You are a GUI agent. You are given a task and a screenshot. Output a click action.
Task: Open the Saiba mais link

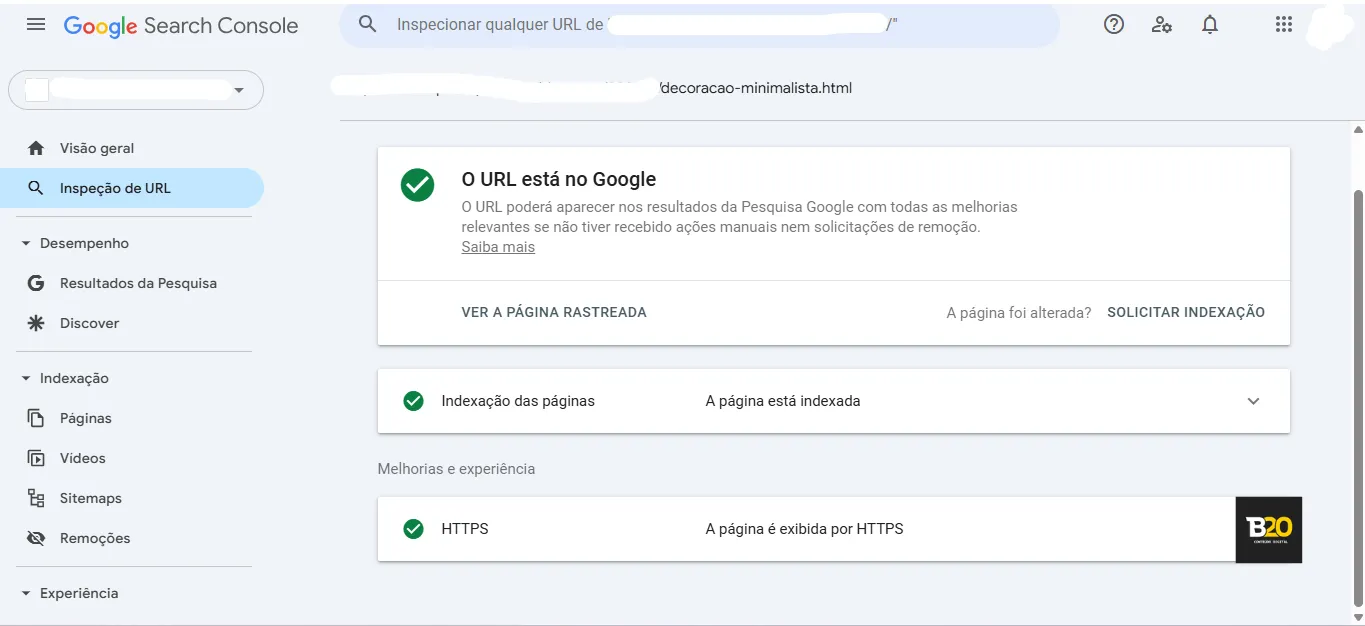(498, 247)
